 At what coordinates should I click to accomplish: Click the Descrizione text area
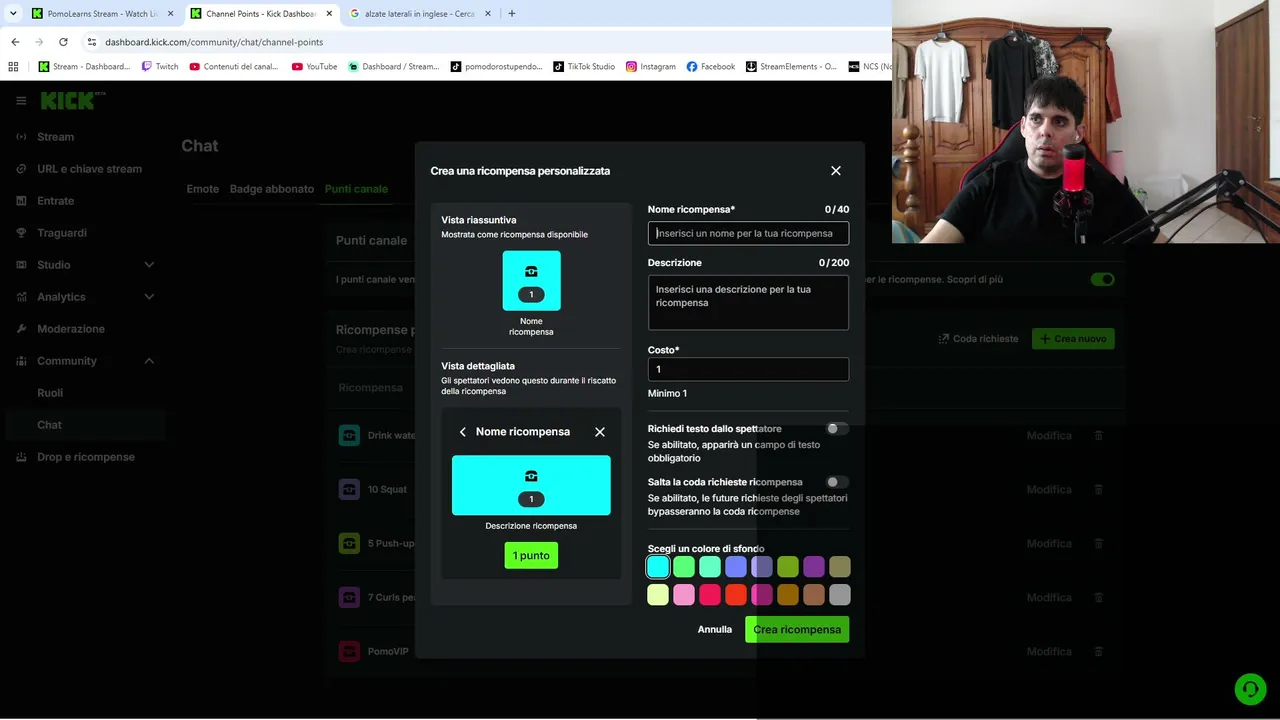click(x=748, y=303)
